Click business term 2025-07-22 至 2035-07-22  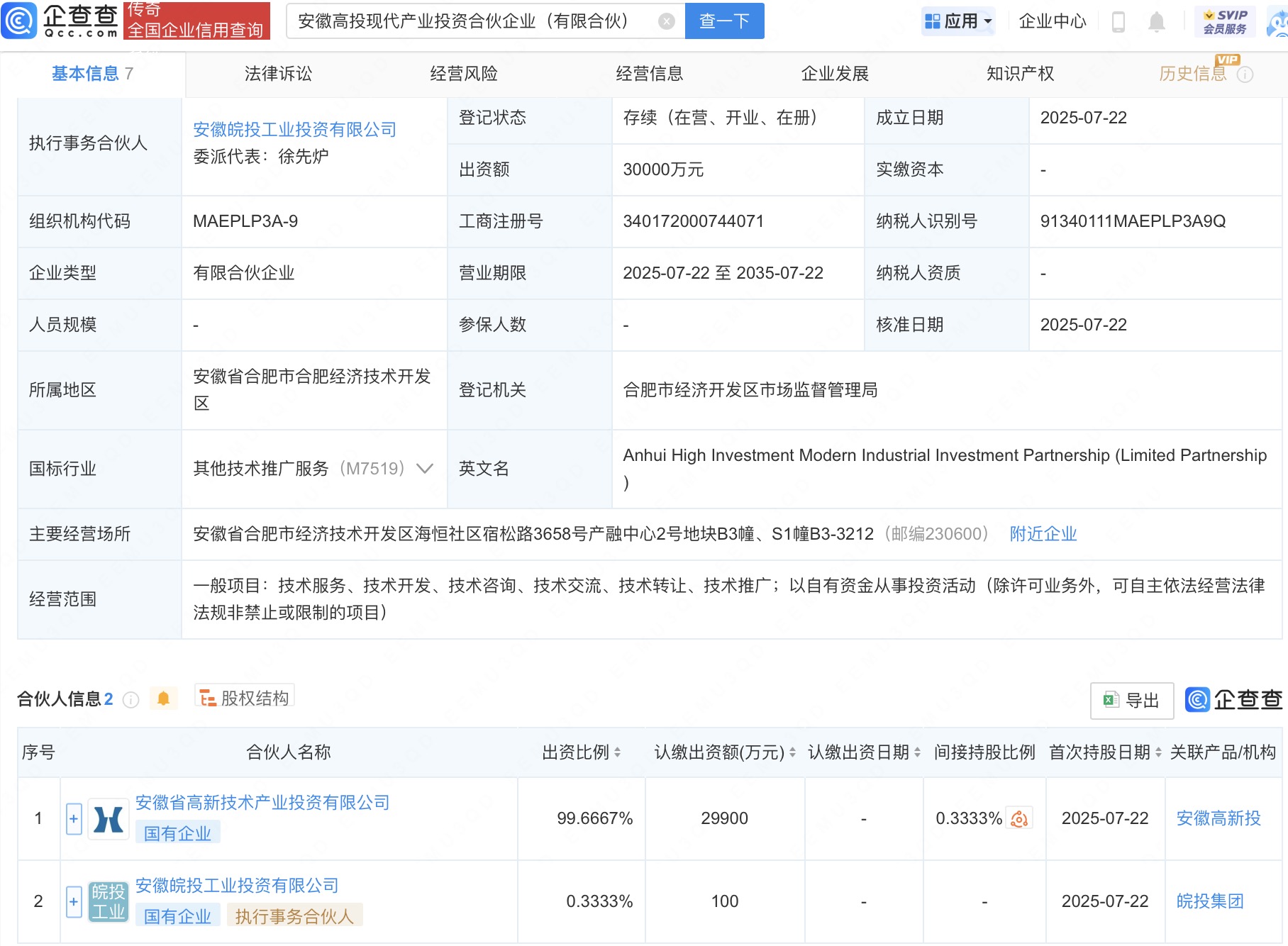[x=723, y=273]
